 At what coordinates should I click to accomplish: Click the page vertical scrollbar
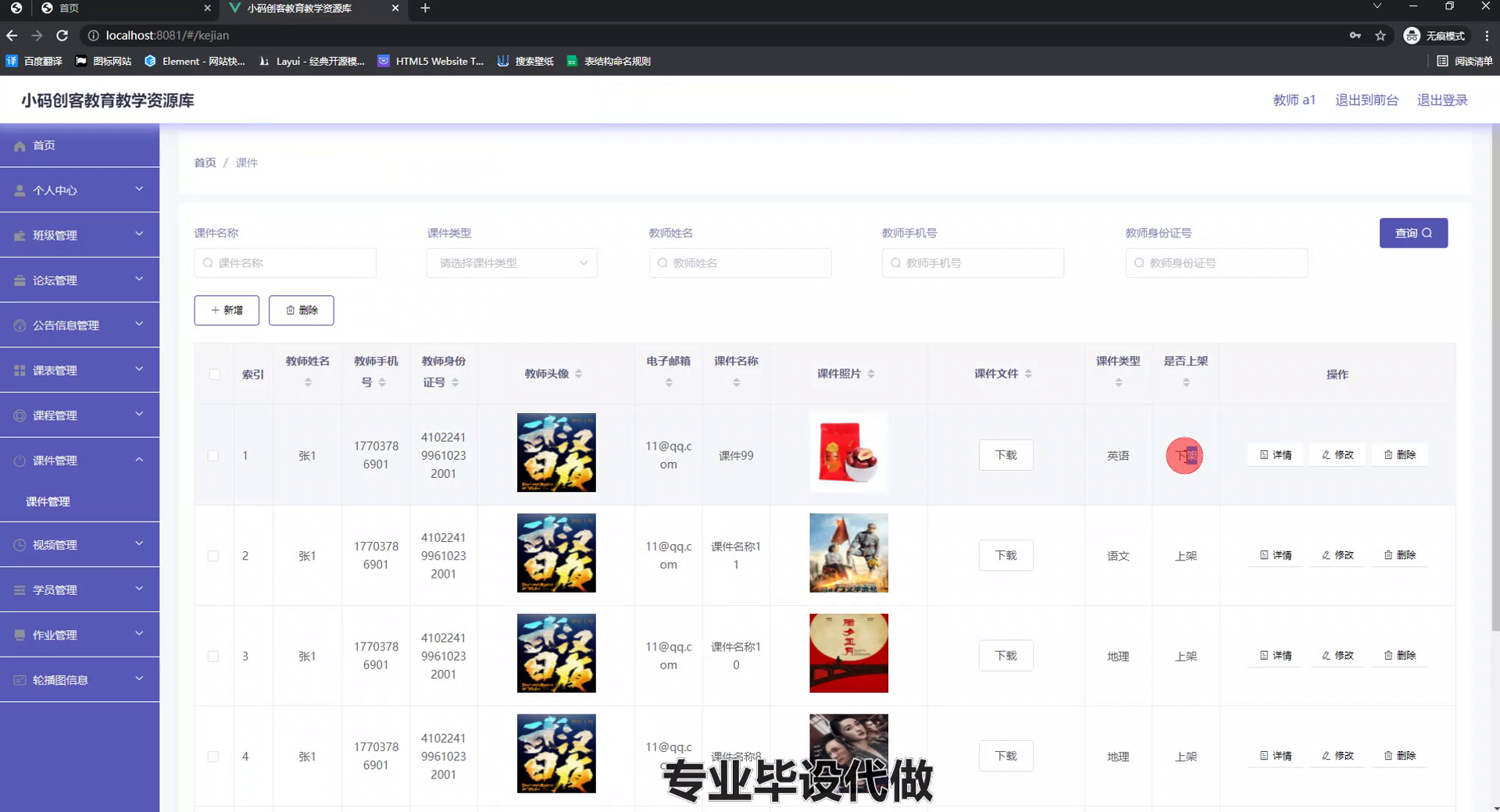click(1495, 378)
